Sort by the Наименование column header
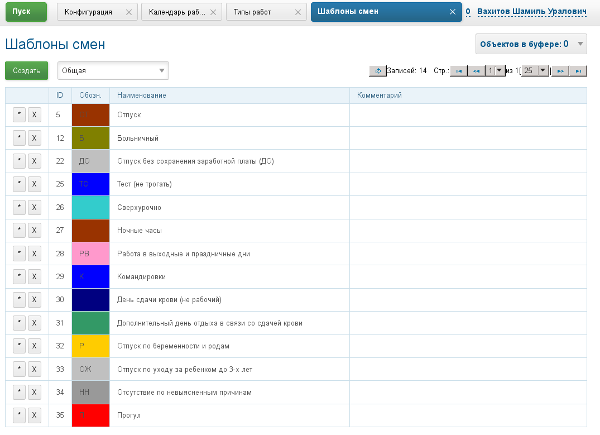600x435 pixels. 142,95
